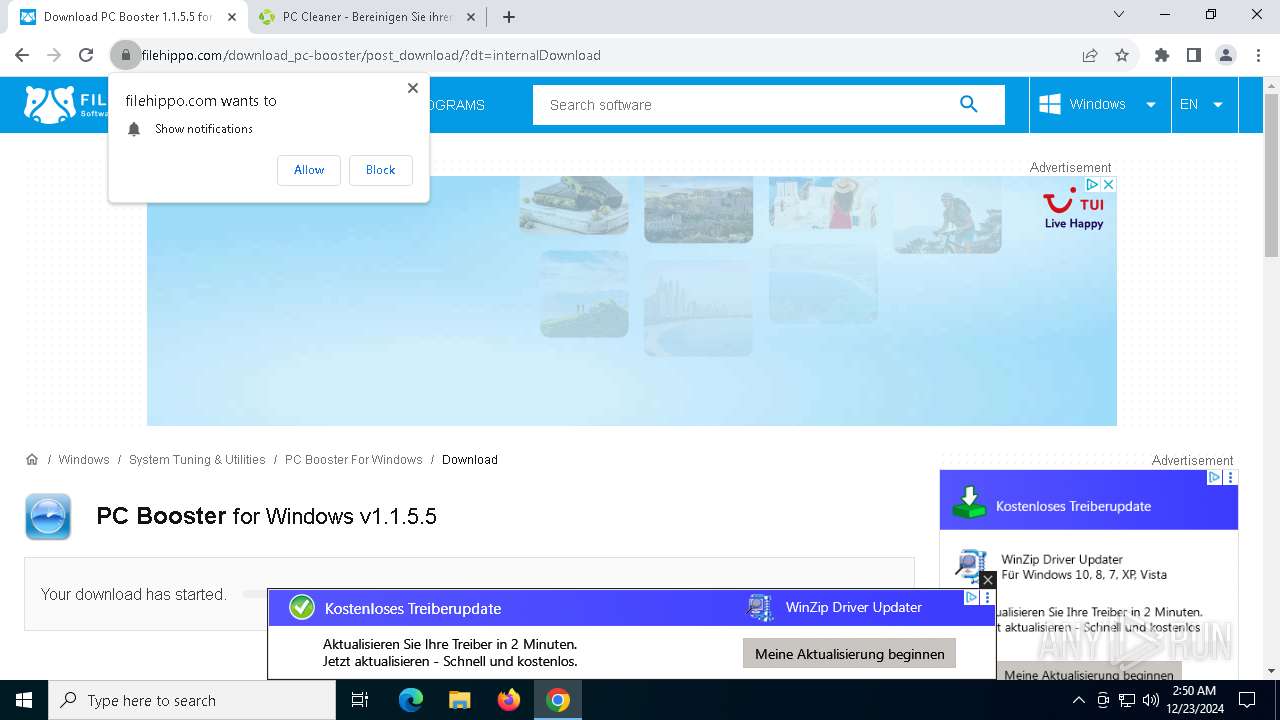Switch to Download PC Booster tab
The height and width of the screenshot is (720, 1280).
(x=128, y=17)
